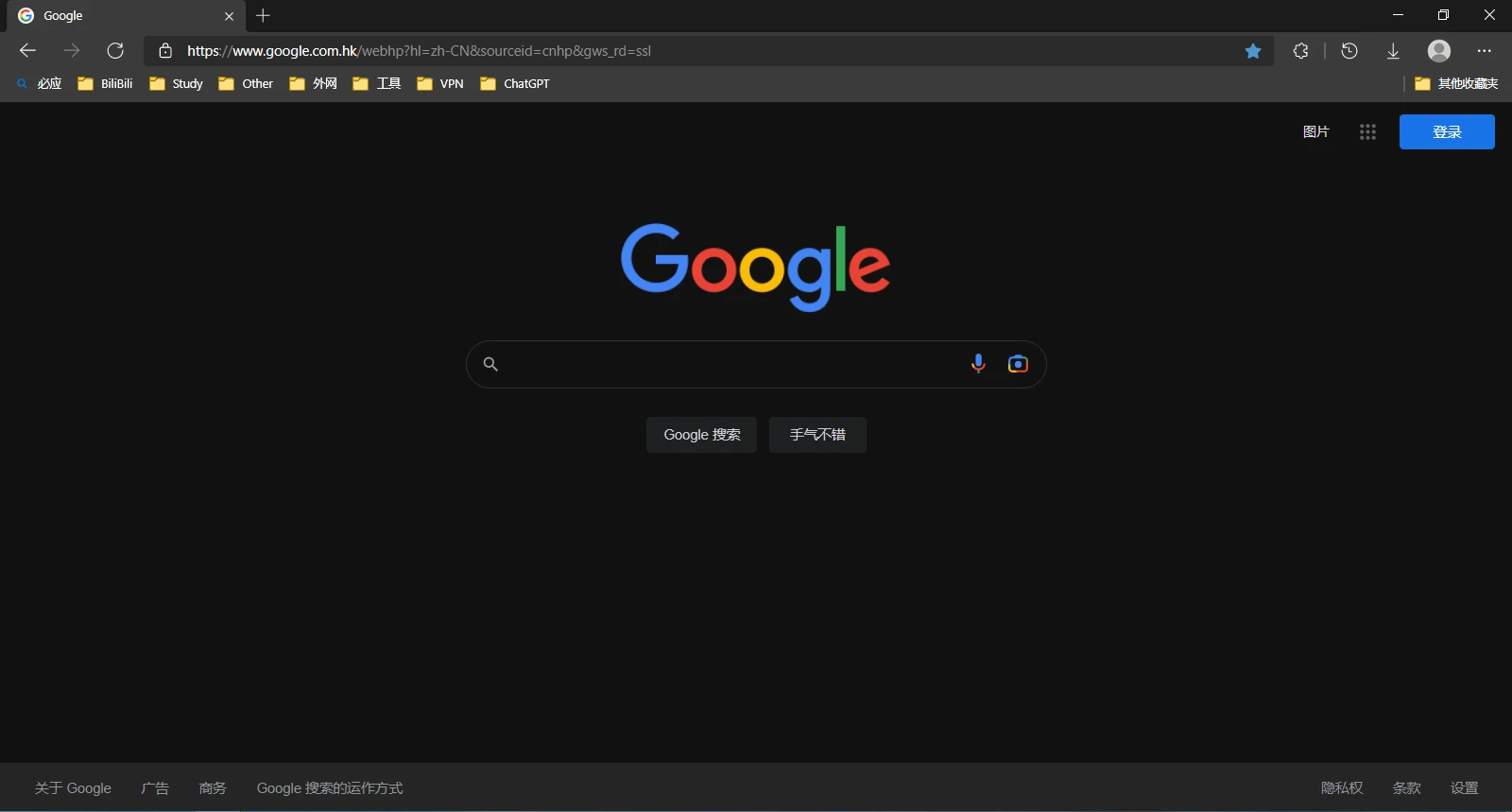Open the browser extensions menu
The width and height of the screenshot is (1512, 812).
[x=1301, y=51]
